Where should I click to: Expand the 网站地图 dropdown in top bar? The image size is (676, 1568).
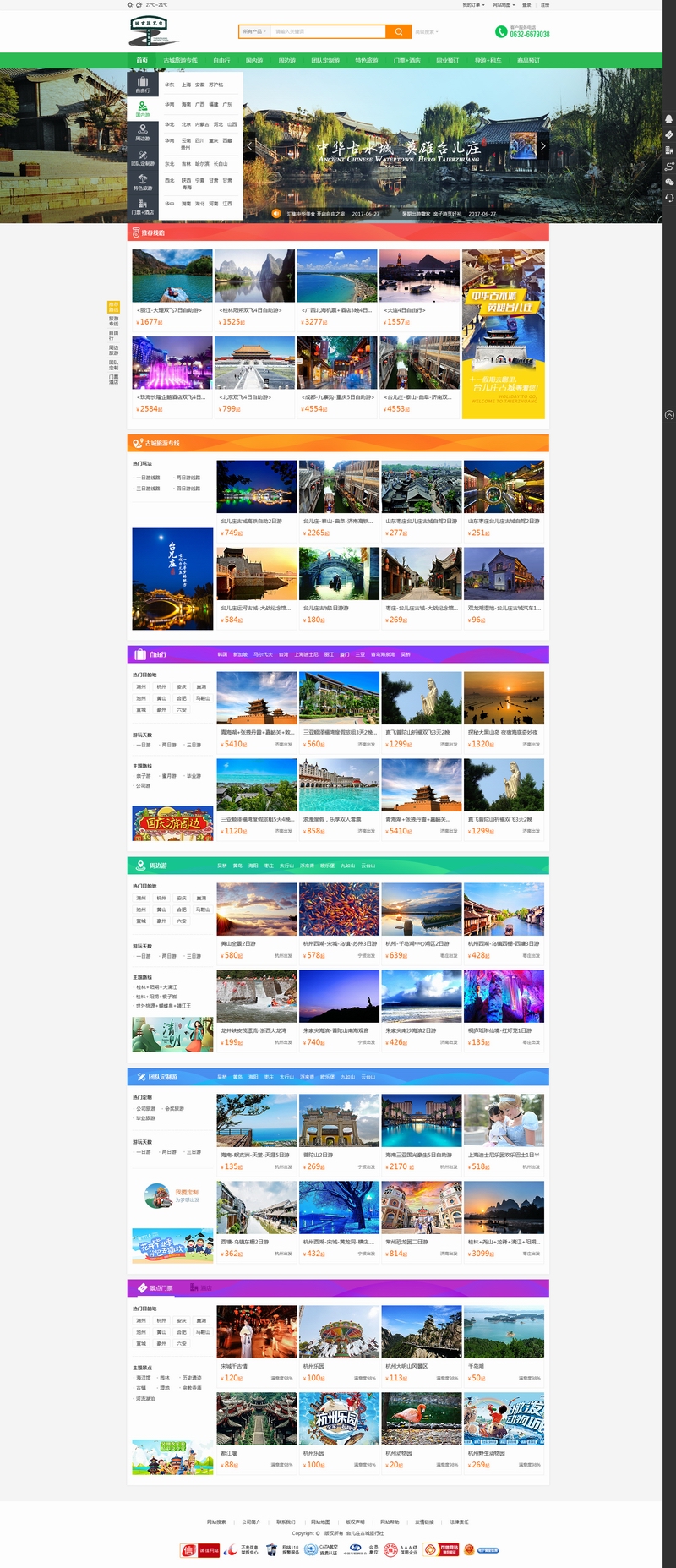coord(503,5)
